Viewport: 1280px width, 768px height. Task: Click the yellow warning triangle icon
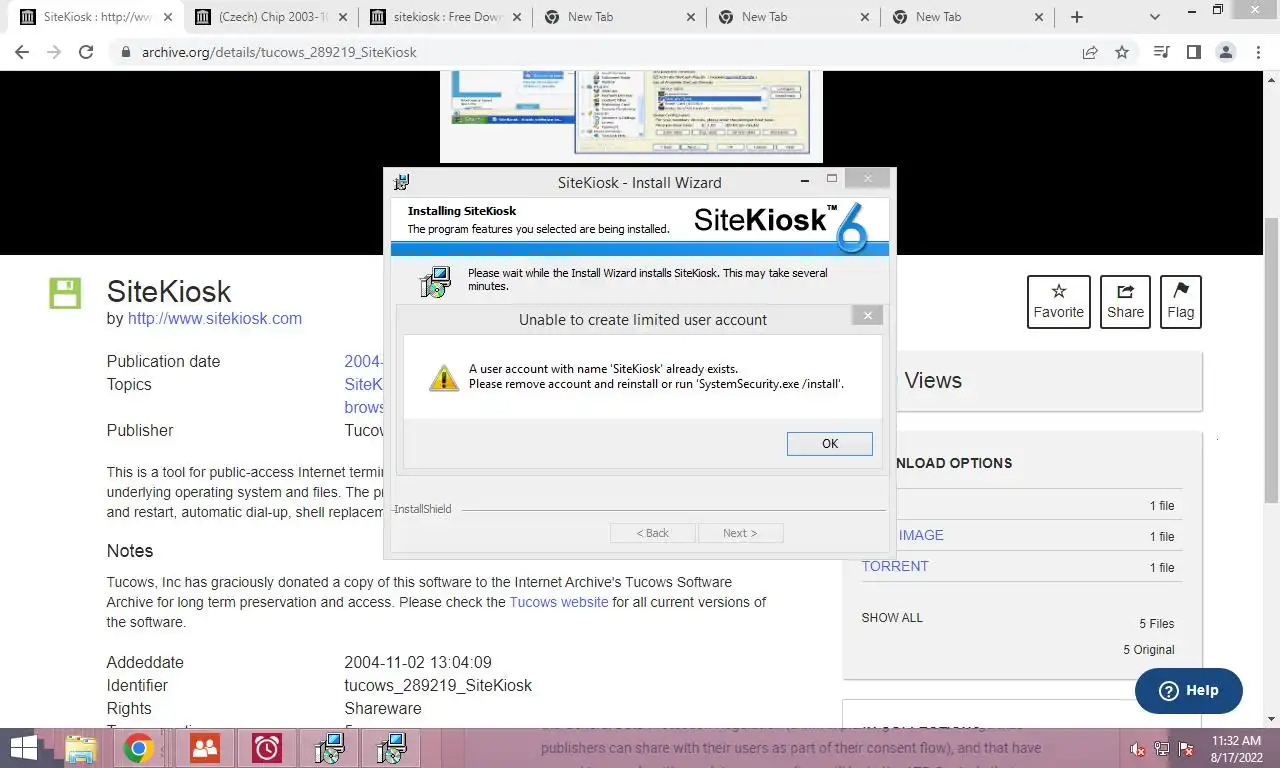(x=444, y=377)
